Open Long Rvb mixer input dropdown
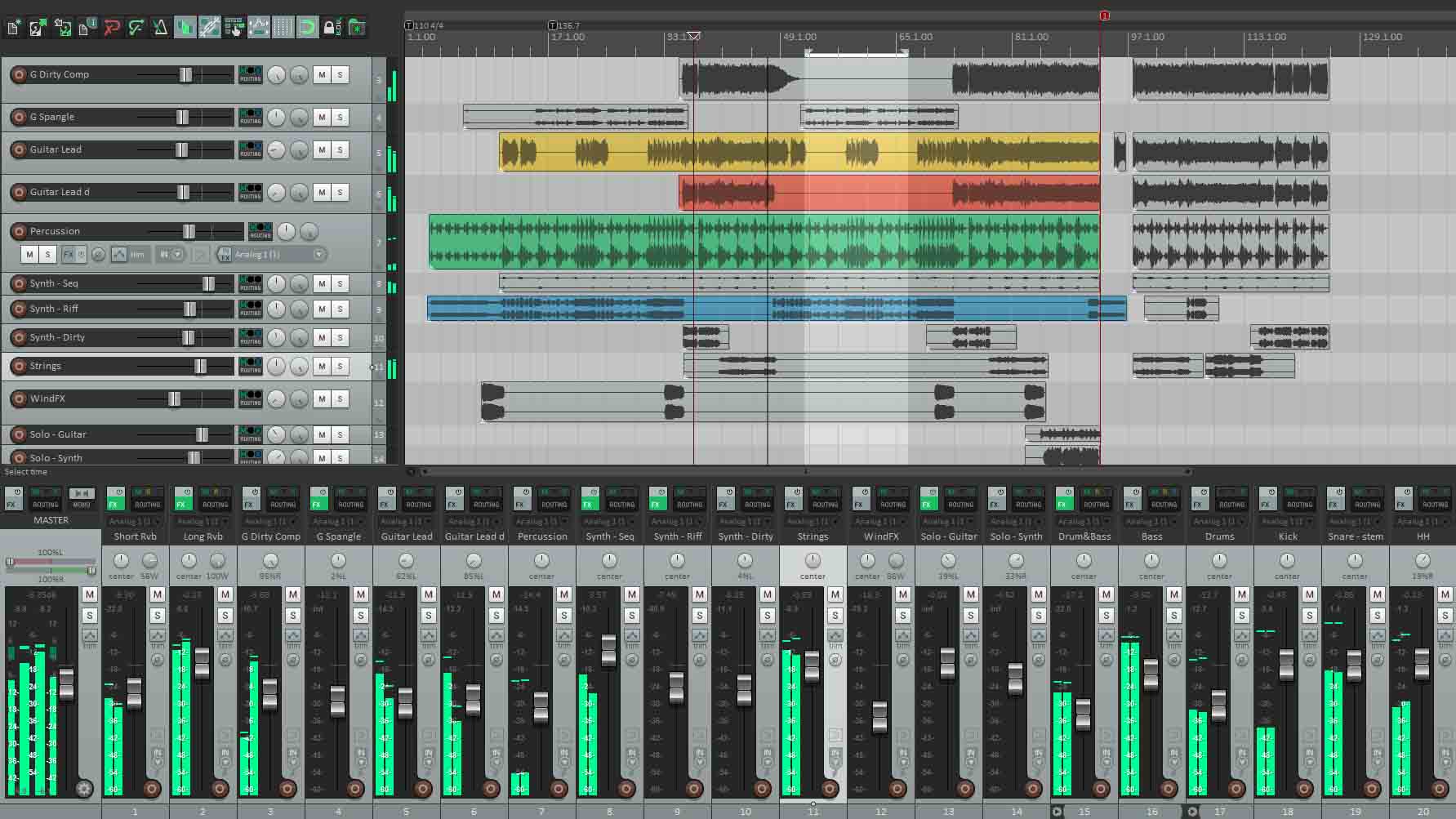1456x819 pixels. click(203, 522)
